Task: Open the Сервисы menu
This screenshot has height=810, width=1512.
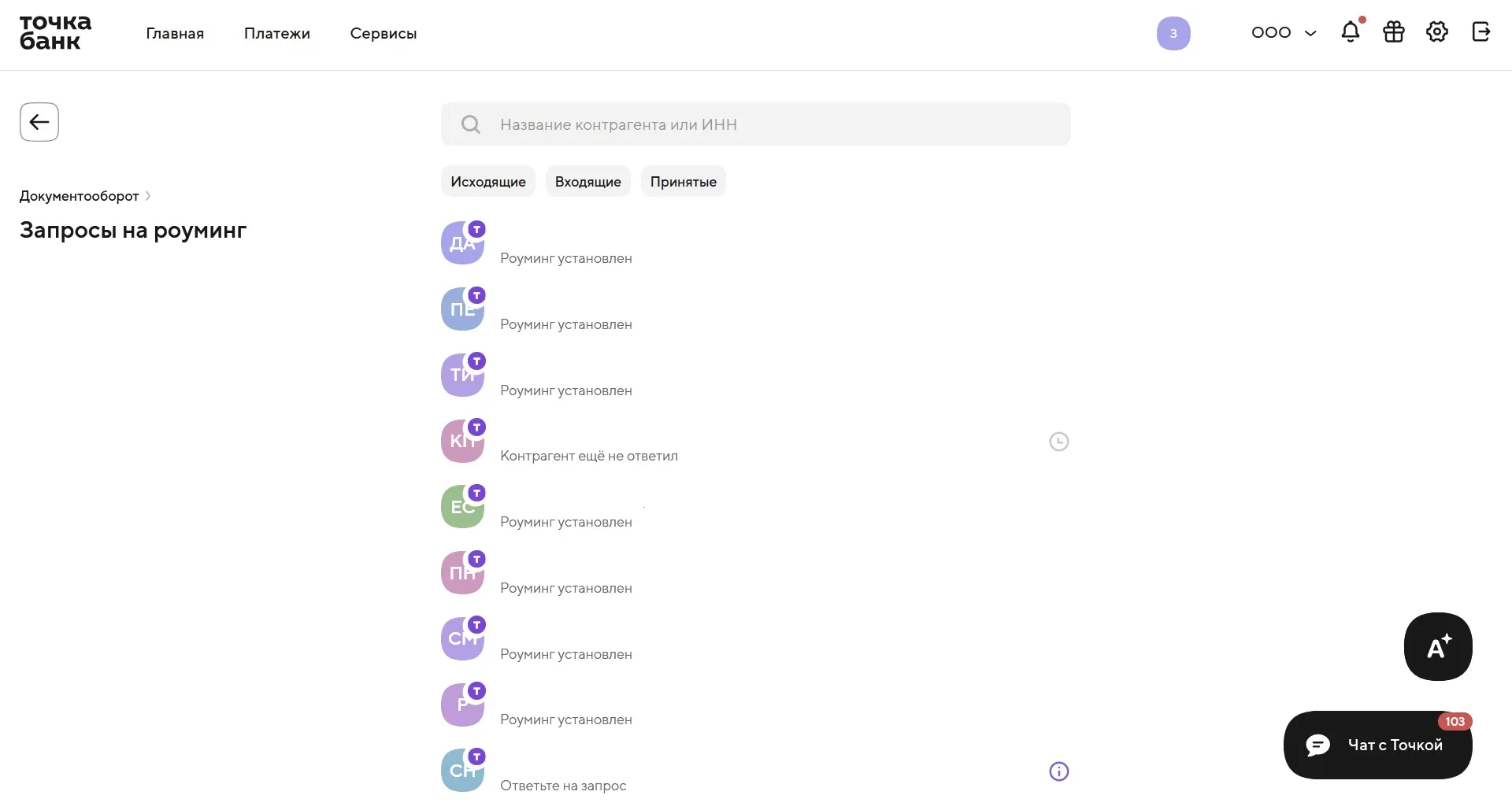Action: 384,34
